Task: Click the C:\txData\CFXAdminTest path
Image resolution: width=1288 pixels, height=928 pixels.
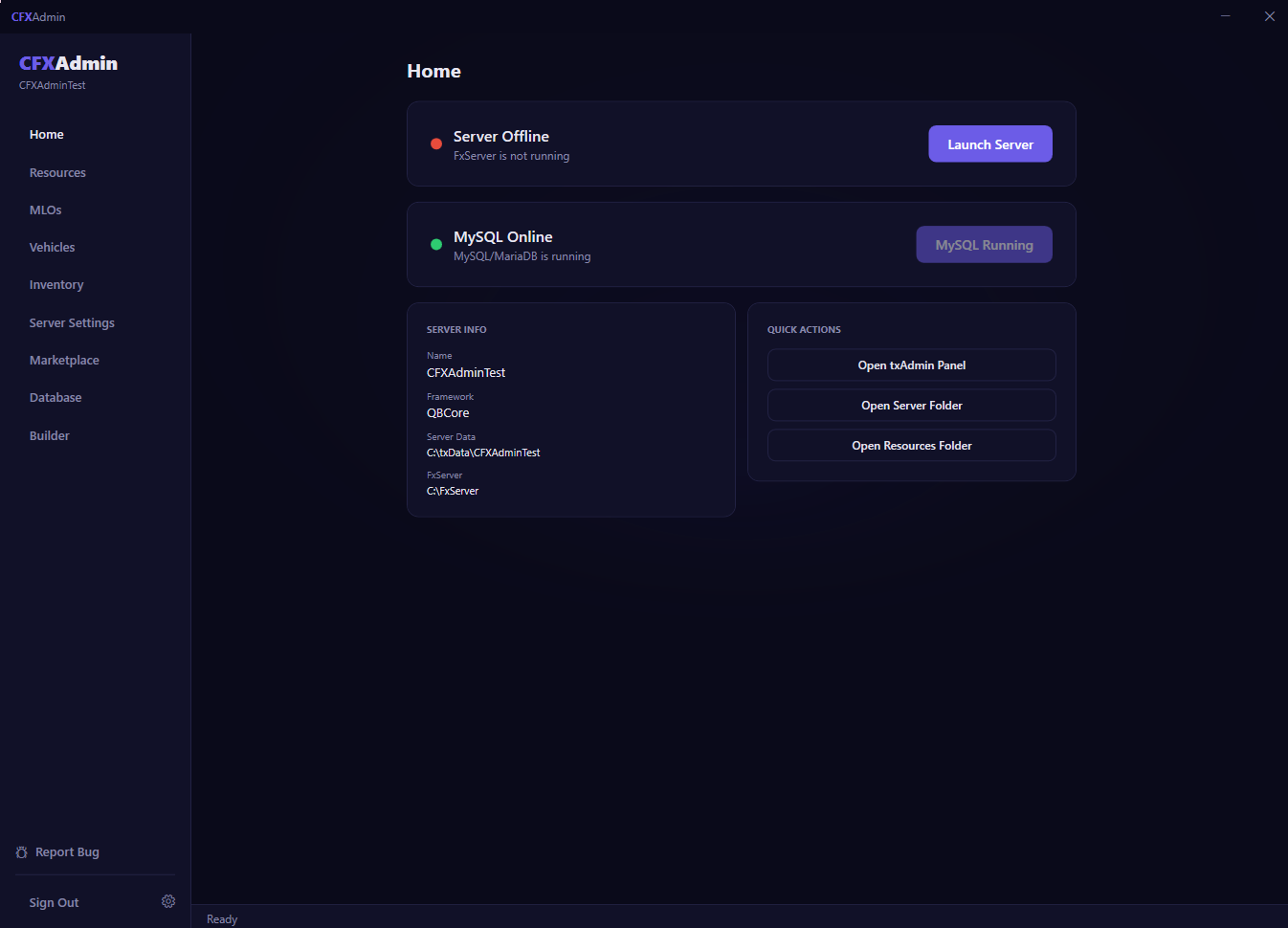Action: pyautogui.click(x=483, y=453)
